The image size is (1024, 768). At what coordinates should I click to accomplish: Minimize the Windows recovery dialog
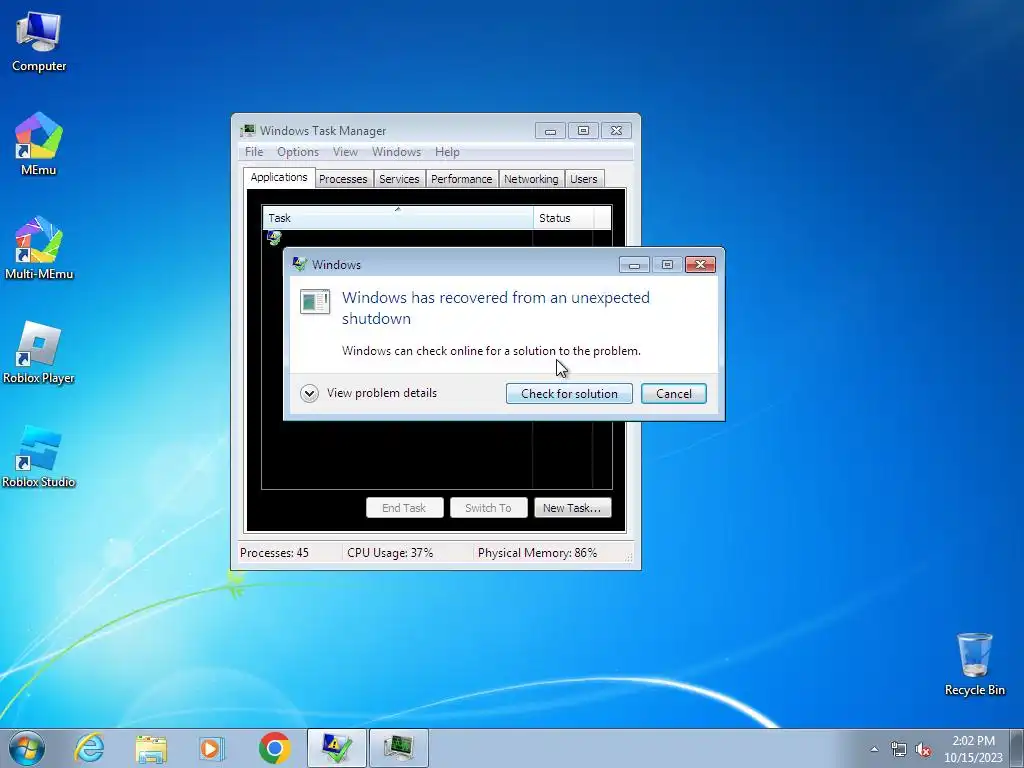633,264
